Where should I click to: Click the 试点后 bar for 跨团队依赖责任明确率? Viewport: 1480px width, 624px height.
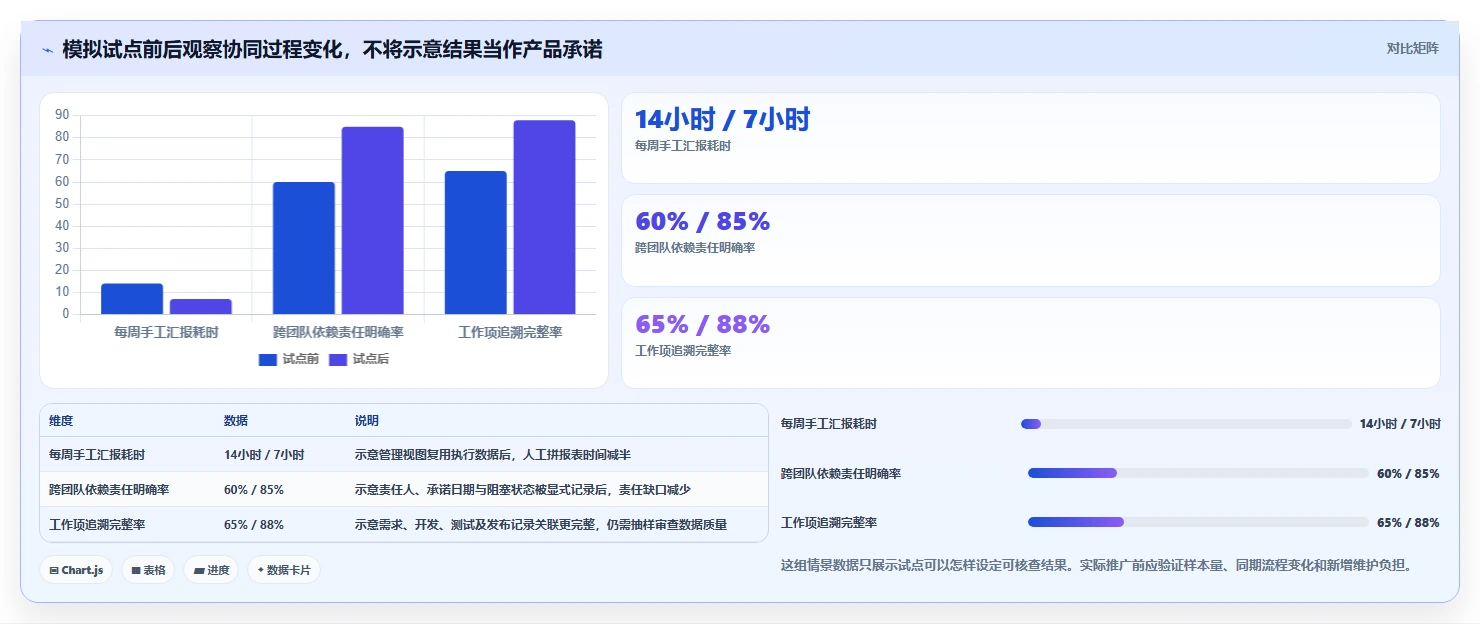pyautogui.click(x=373, y=220)
